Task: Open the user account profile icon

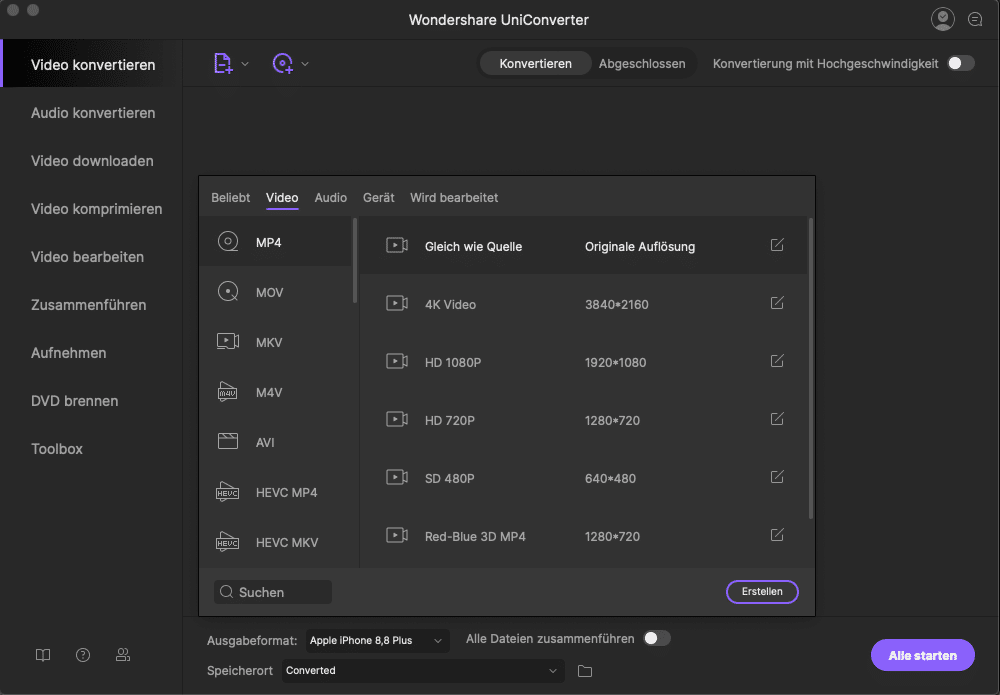Action: (x=942, y=19)
